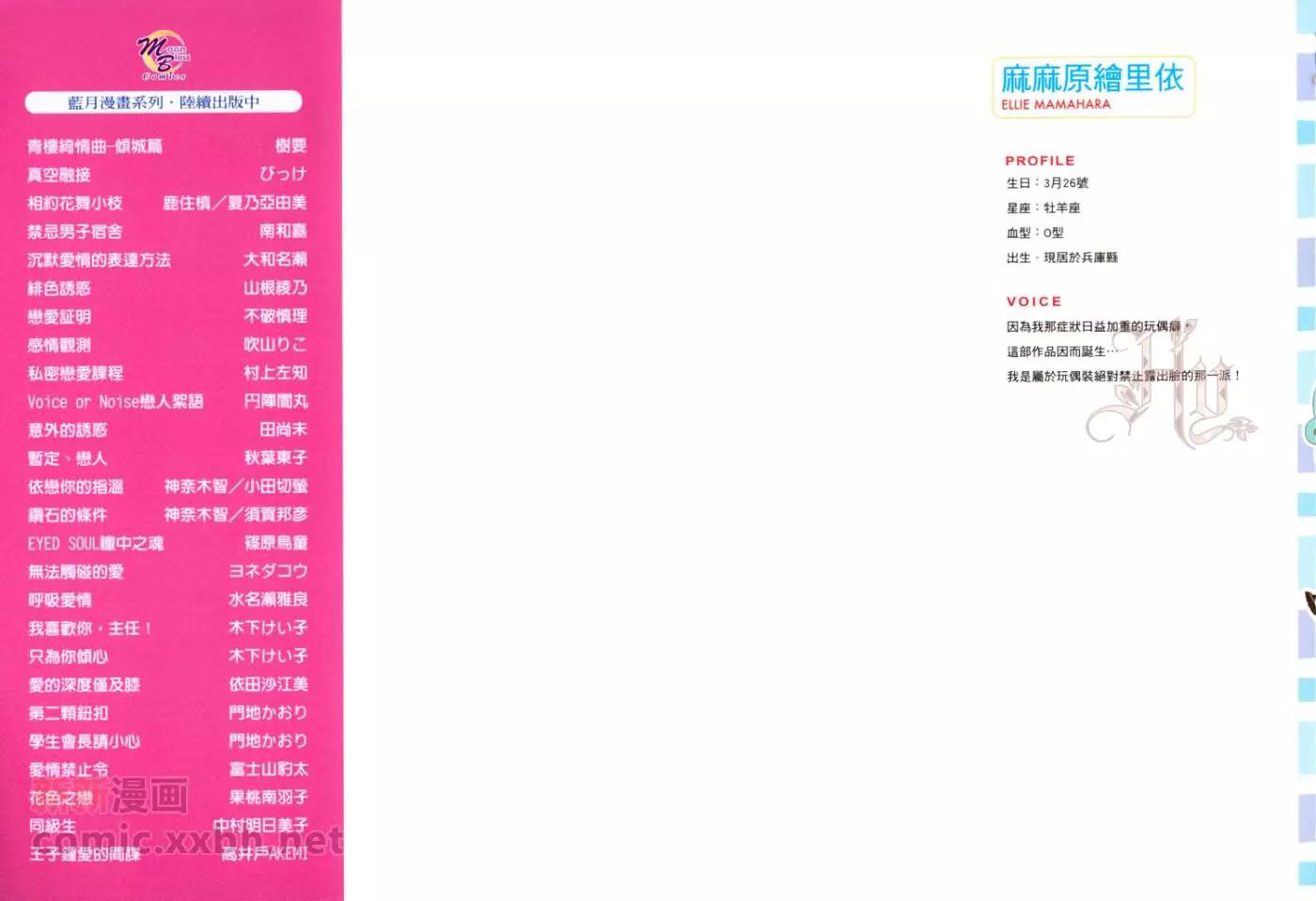Select the 藍月漫畫系列 header banner
1316x901 pixels.
[164, 101]
